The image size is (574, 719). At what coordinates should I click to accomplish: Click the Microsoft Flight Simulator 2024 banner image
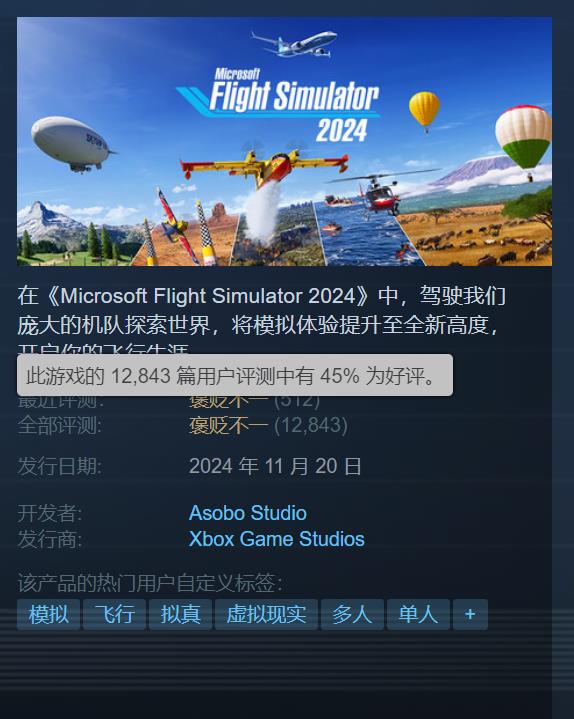(284, 141)
